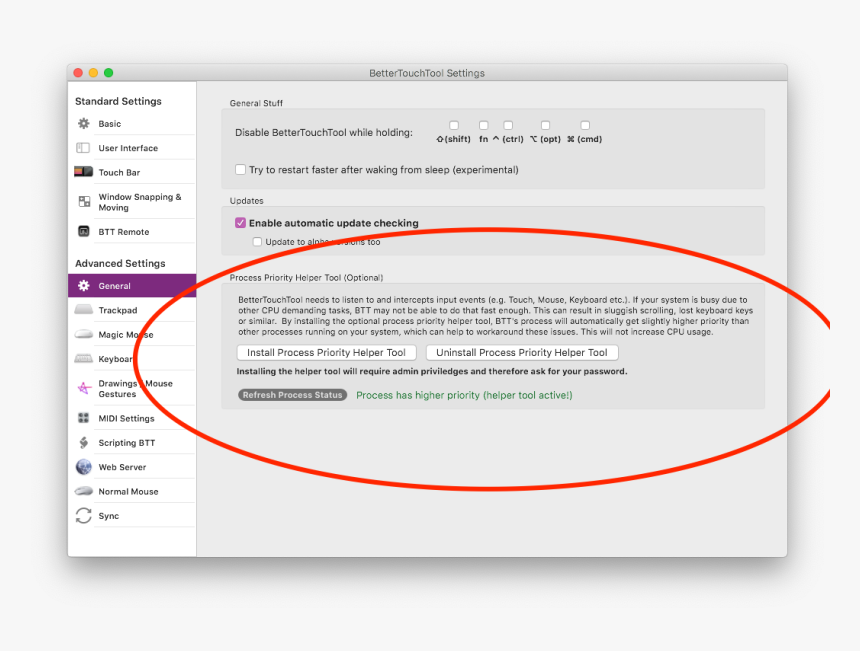Image resolution: width=860 pixels, height=651 pixels.
Task: Toggle the fn modifier checkbox
Action: (x=483, y=125)
